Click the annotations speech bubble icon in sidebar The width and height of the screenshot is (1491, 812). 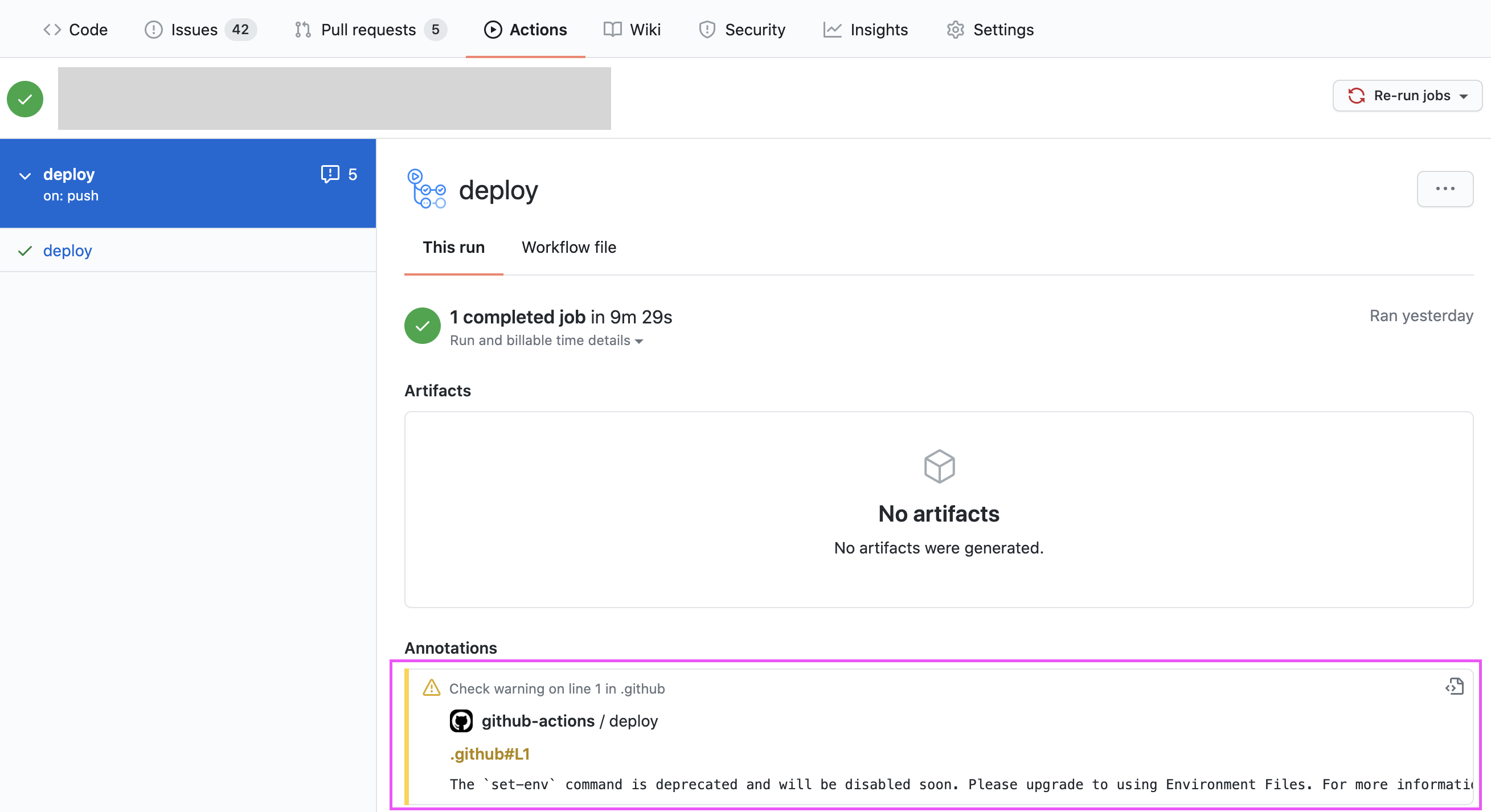coord(330,174)
